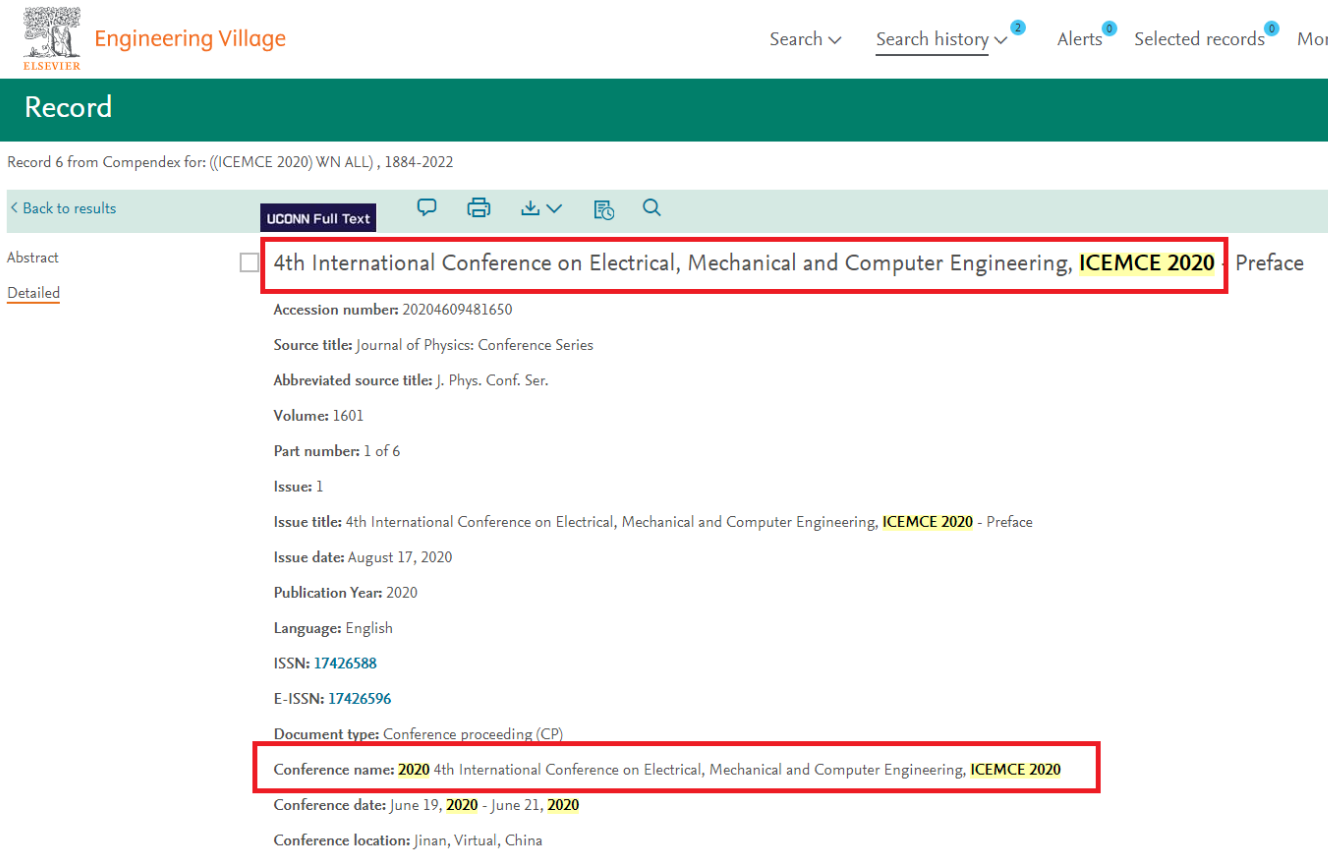
Task: Click abbreviated source title J. Phys. Conf. Ser.
Action: [492, 381]
